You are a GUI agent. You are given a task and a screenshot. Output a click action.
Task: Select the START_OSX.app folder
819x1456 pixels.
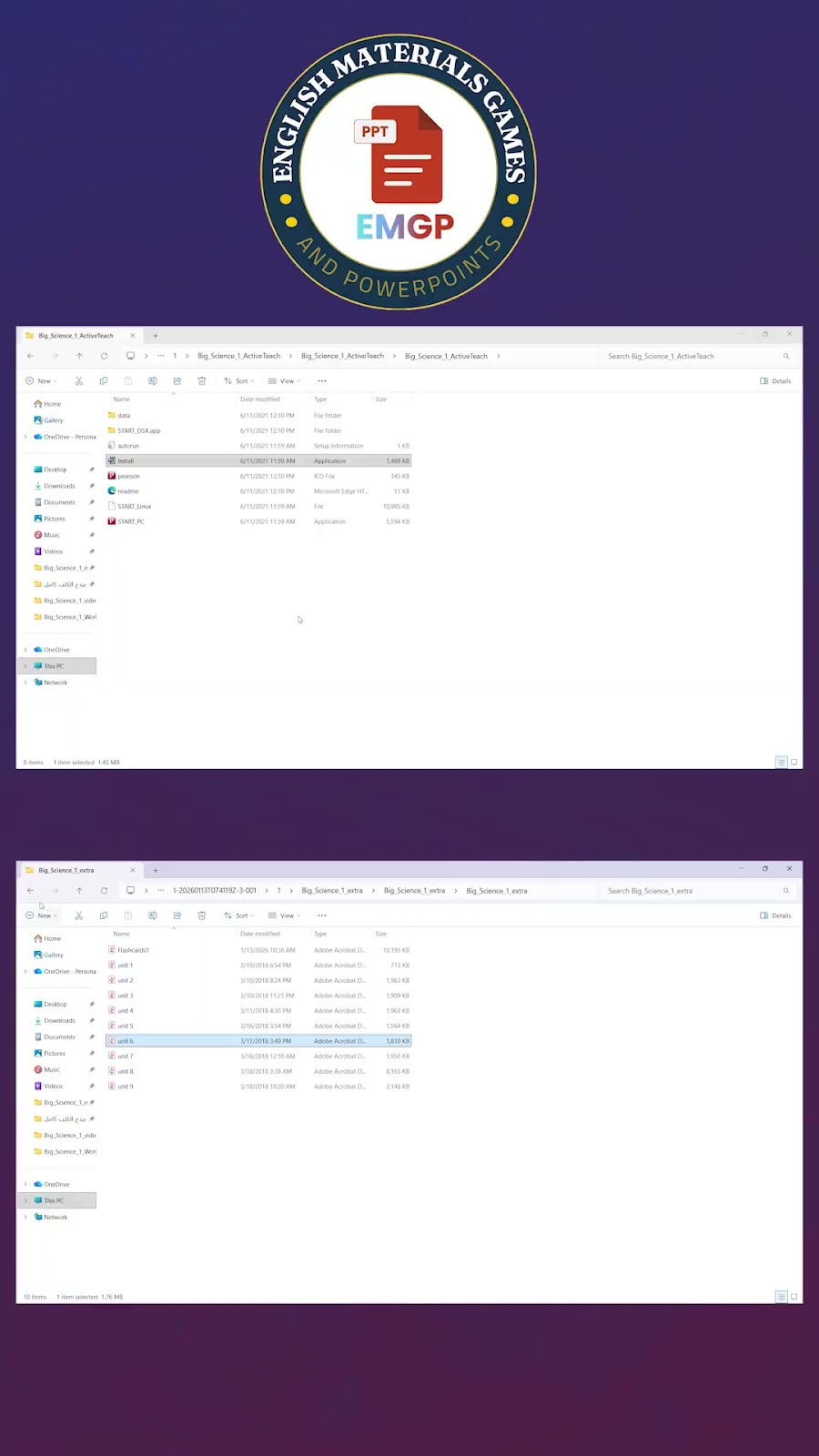coord(258,430)
